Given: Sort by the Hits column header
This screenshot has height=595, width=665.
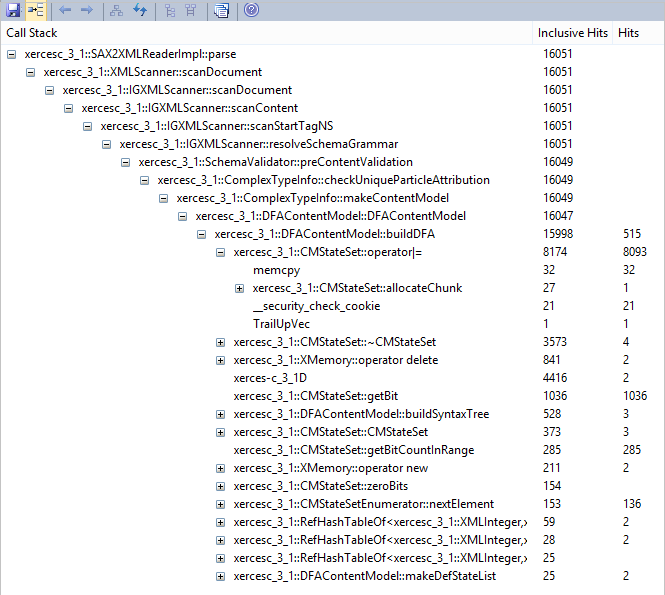Looking at the screenshot, I should [629, 33].
